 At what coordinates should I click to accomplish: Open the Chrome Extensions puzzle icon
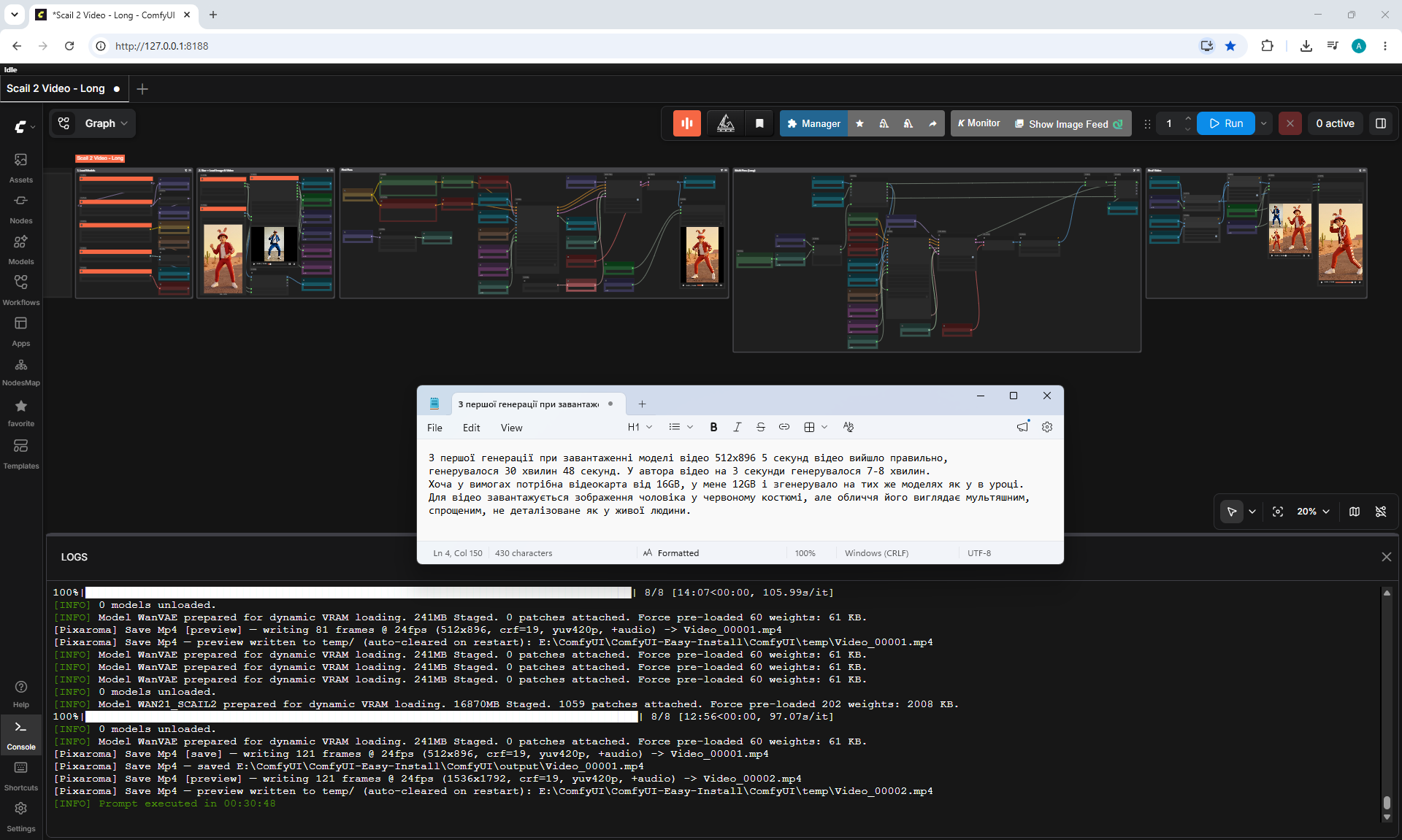tap(1267, 46)
